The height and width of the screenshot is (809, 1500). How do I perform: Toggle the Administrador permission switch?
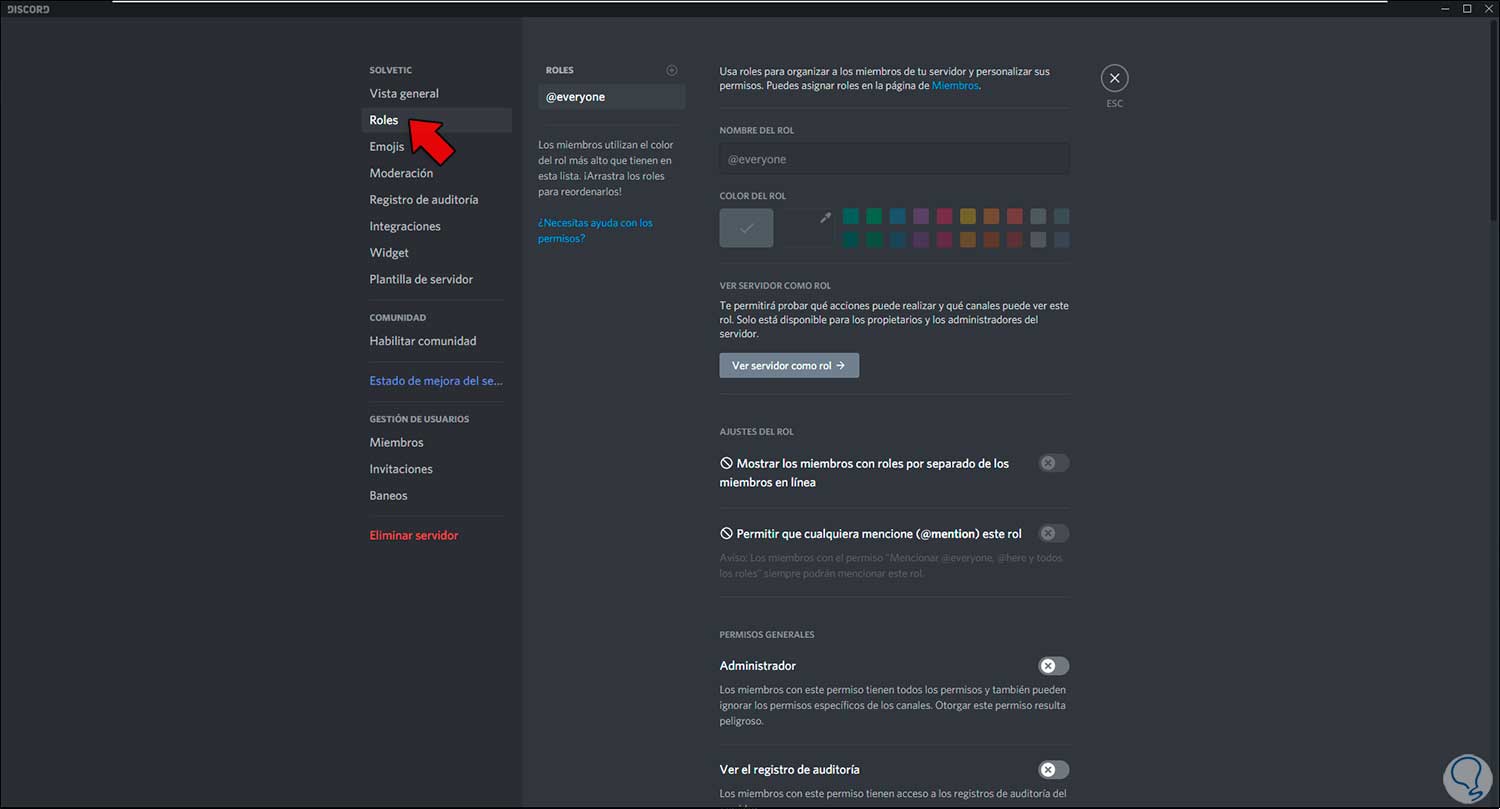1053,666
